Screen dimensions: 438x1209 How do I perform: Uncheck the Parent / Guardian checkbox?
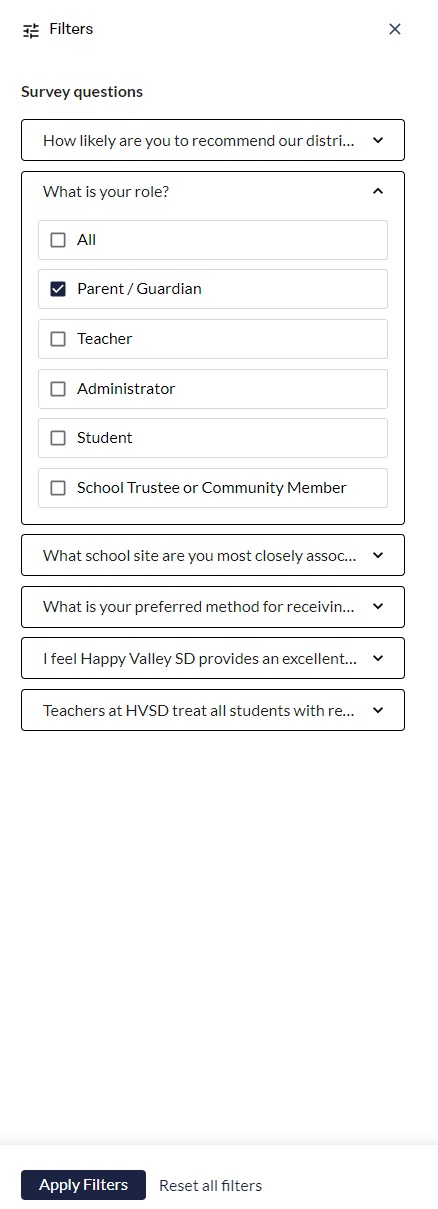tap(58, 289)
